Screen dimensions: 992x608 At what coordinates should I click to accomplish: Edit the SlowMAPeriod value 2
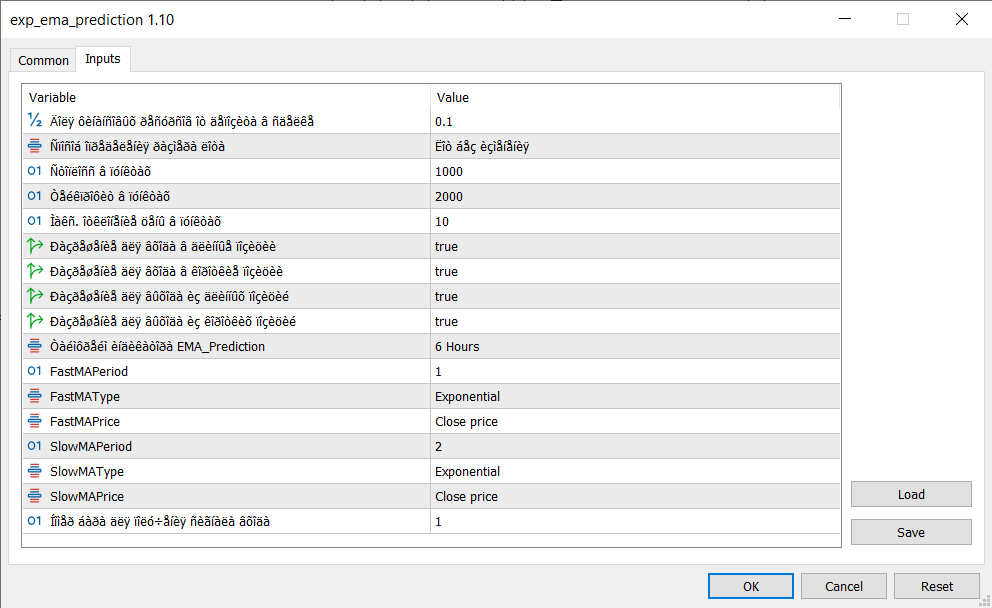[x=635, y=446]
